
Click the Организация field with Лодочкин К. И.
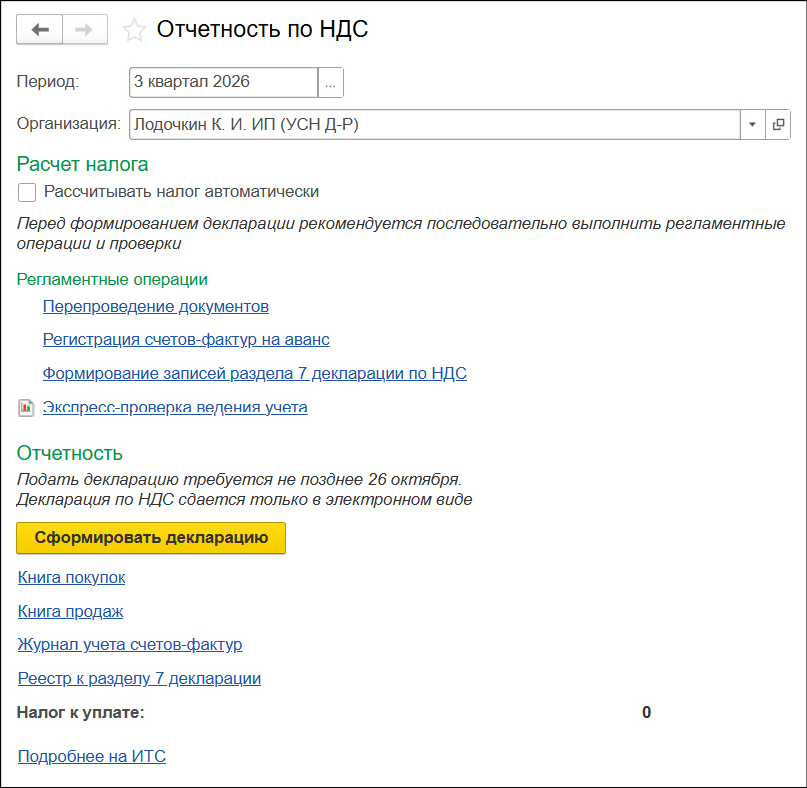click(434, 124)
